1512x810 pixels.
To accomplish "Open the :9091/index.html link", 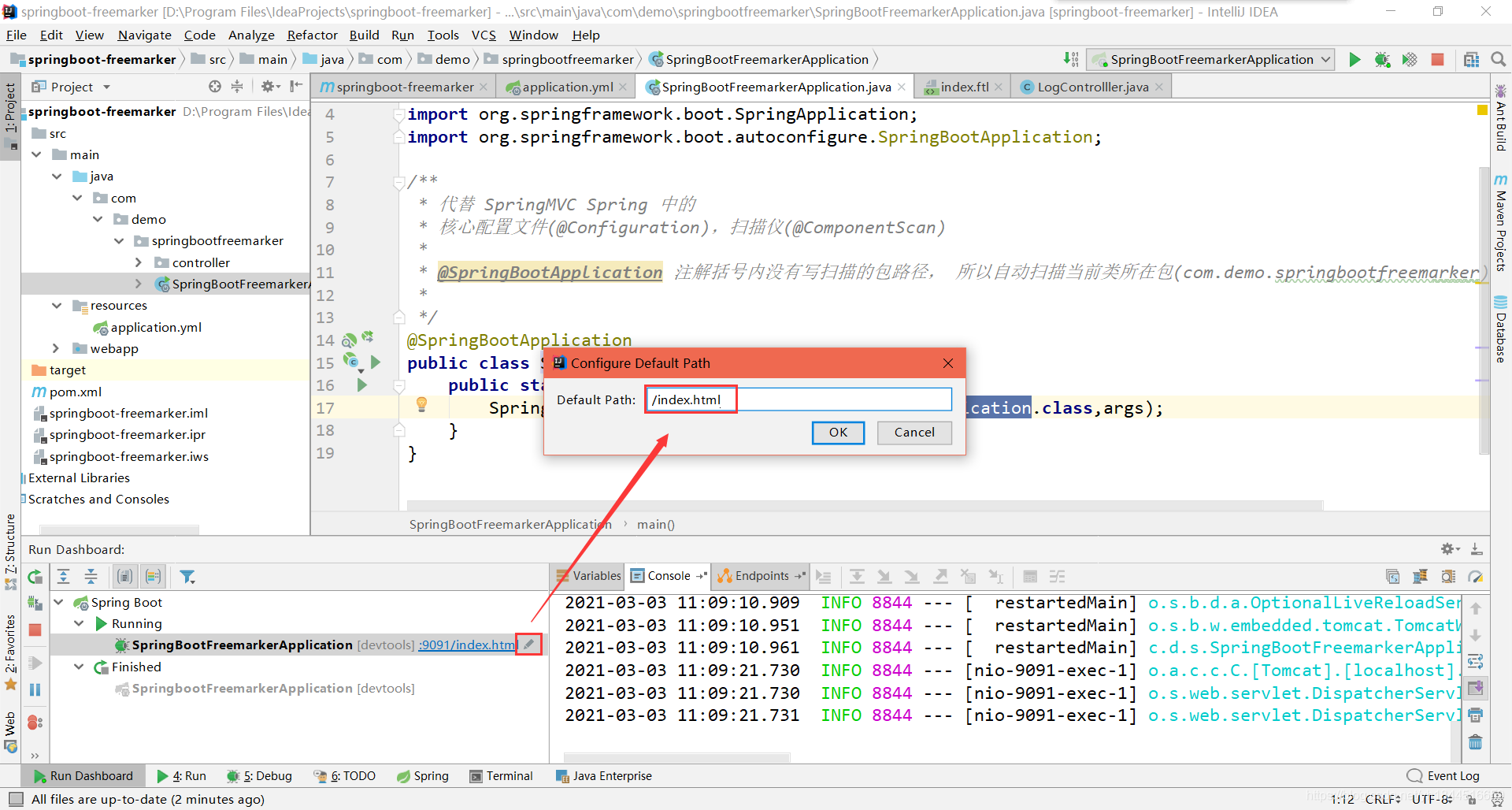I will pyautogui.click(x=467, y=645).
